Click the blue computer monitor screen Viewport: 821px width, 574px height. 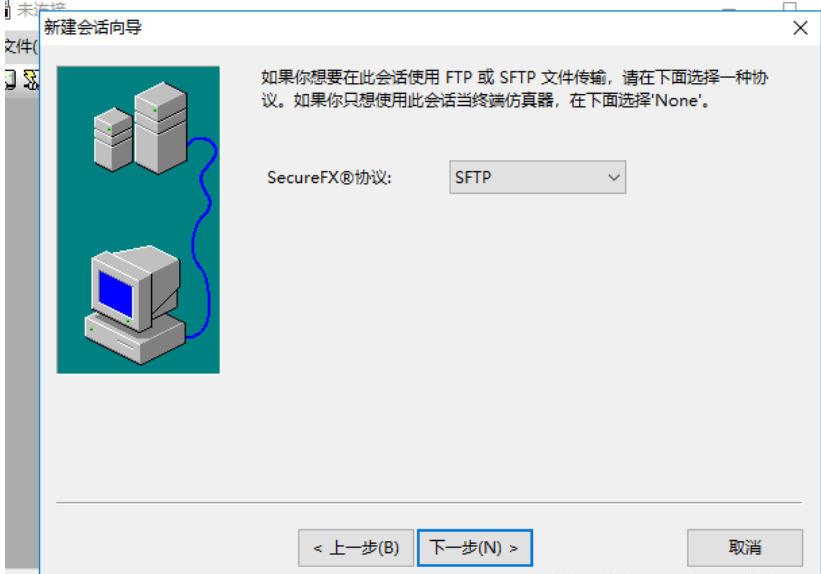(116, 293)
